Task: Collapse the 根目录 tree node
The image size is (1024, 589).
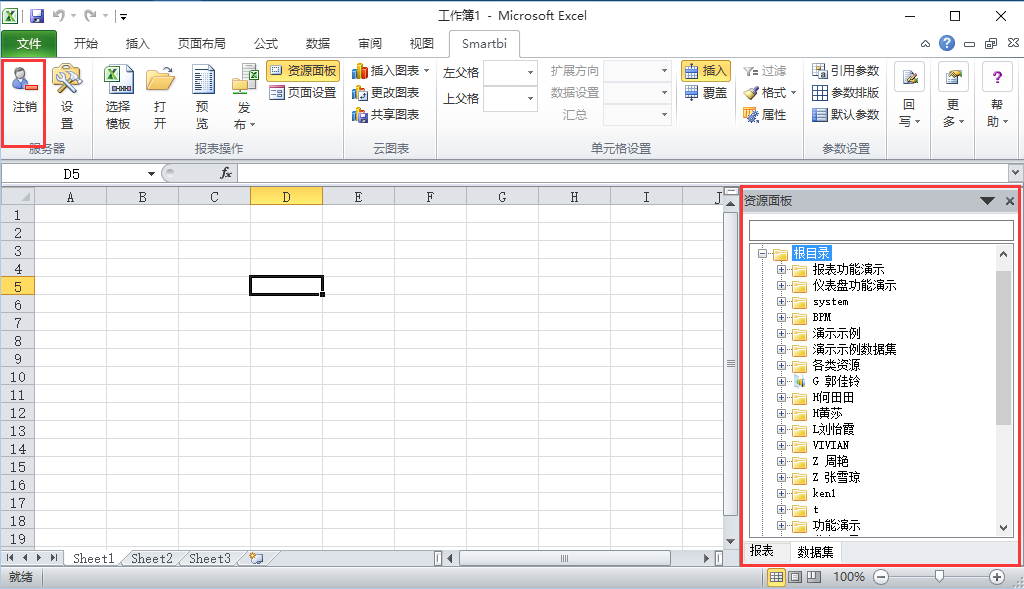Action: (762, 253)
